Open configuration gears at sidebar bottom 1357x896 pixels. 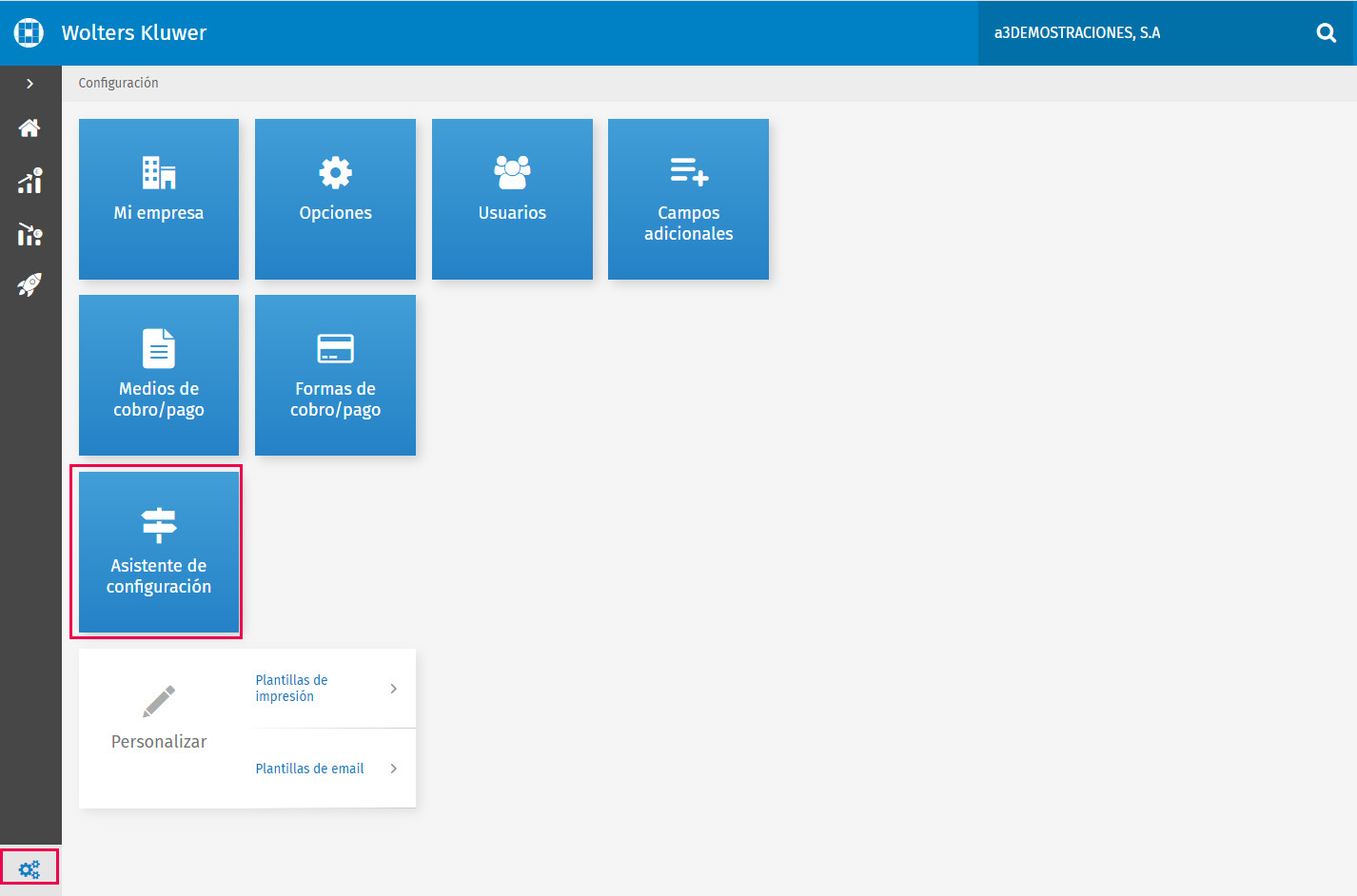[x=29, y=868]
